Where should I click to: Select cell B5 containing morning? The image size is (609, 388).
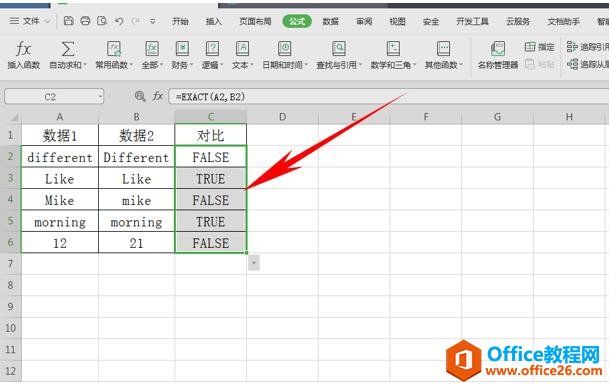(136, 221)
